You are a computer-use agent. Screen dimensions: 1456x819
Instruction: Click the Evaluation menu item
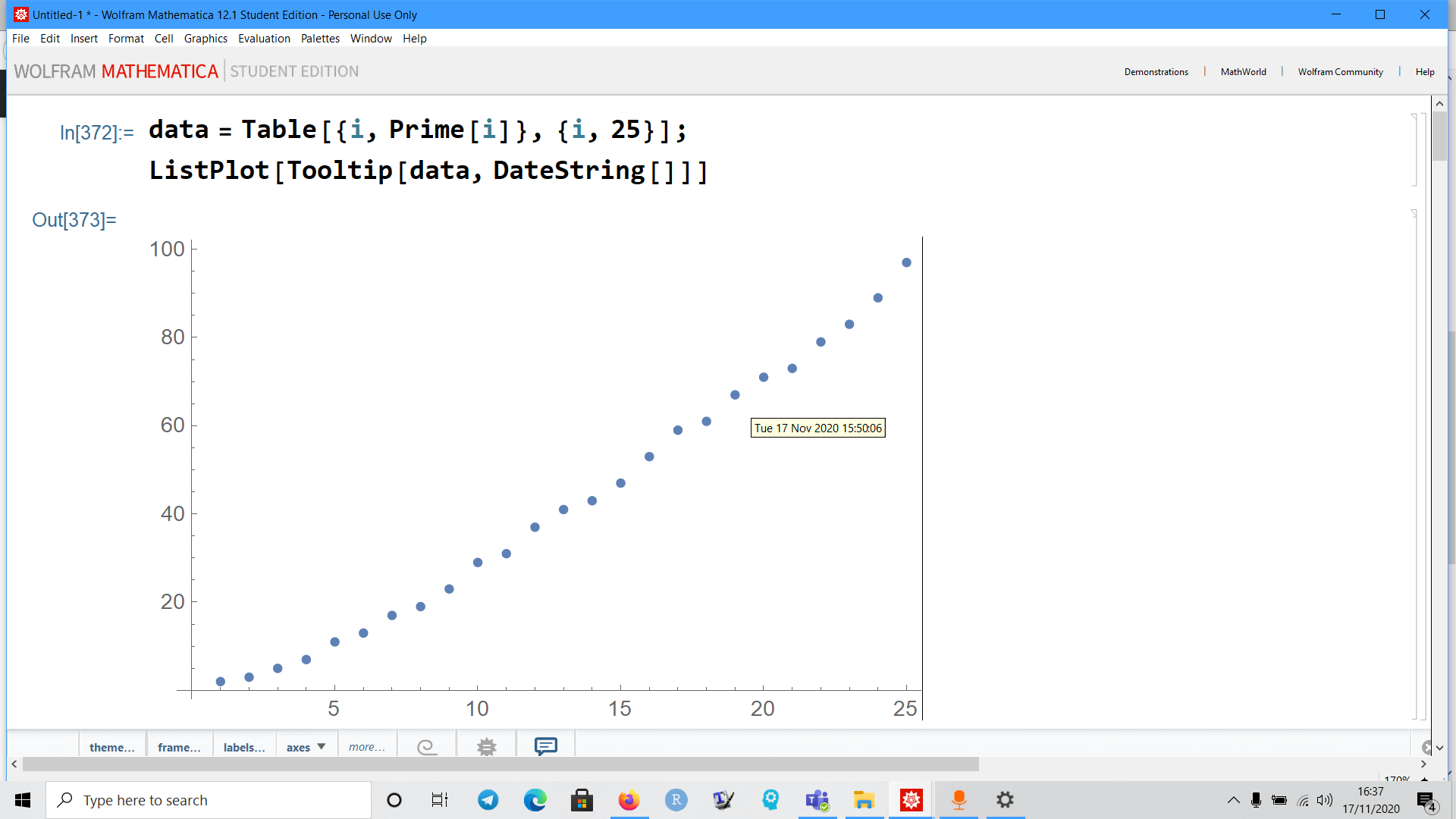coord(264,38)
